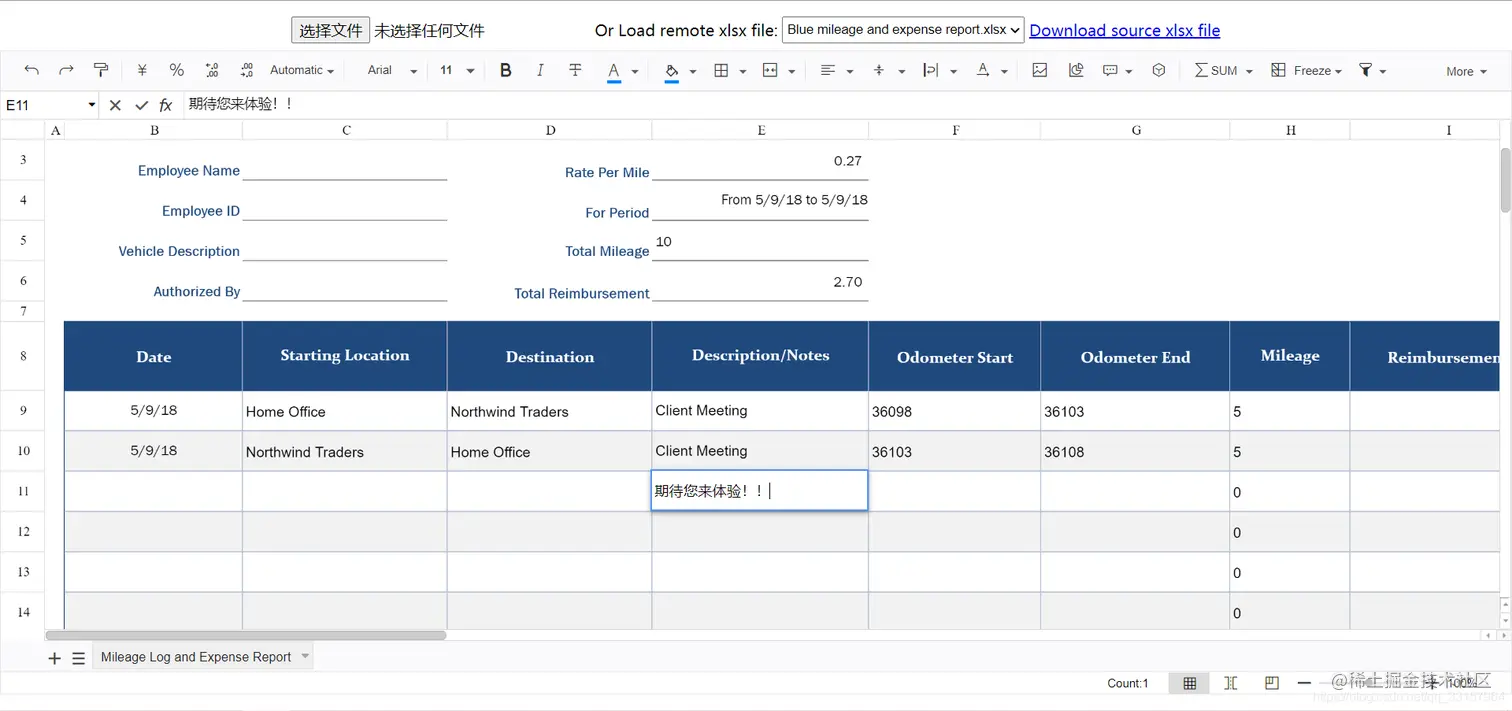Click the vertical scrollbar thumb
This screenshot has height=711, width=1512.
coord(1505,180)
